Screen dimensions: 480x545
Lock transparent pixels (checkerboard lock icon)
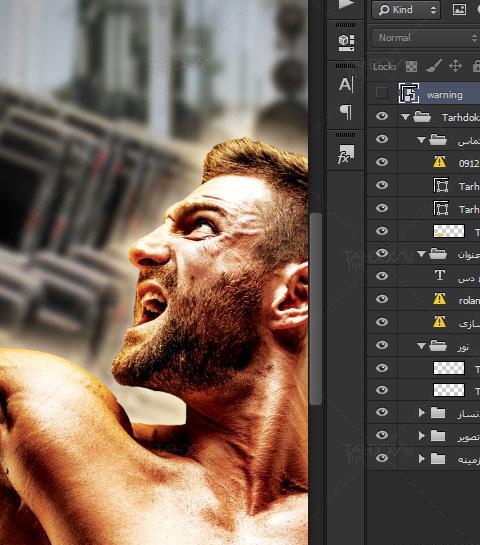pyautogui.click(x=411, y=66)
